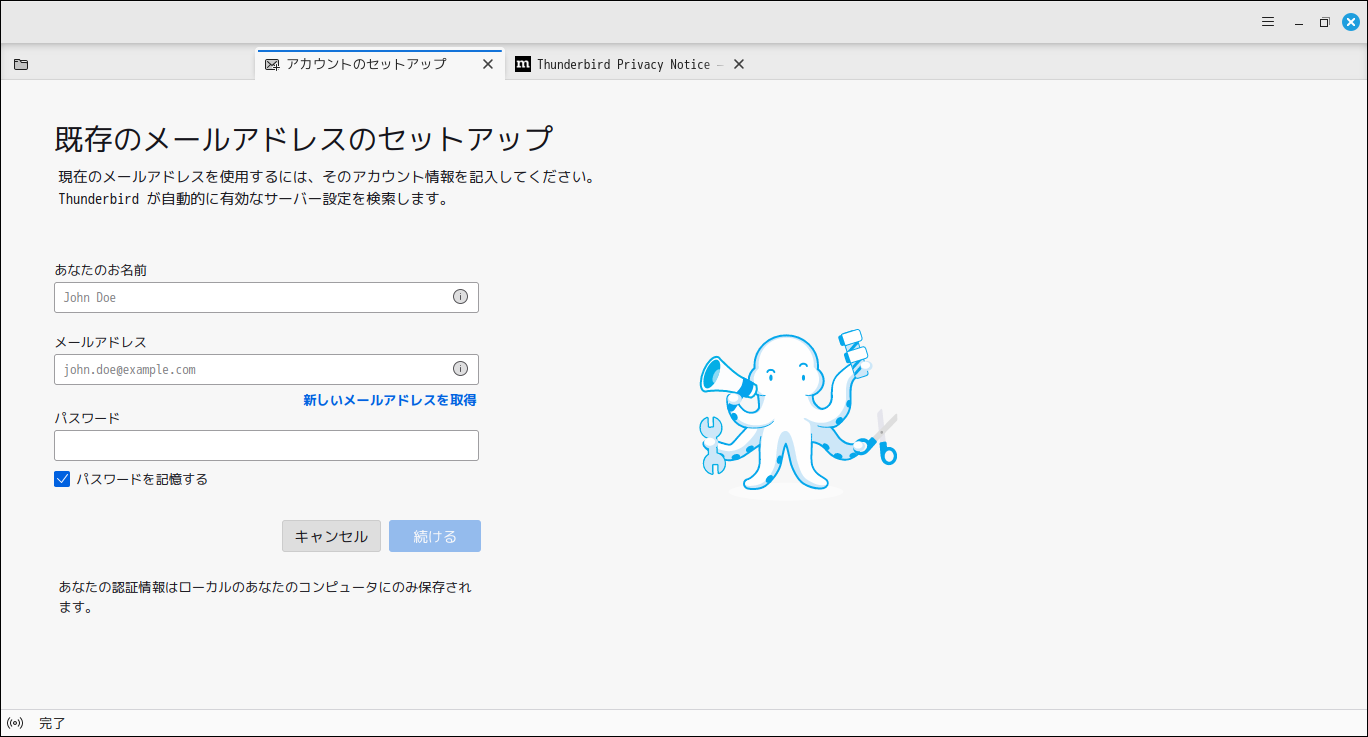Viewport: 1368px width, 737px height.
Task: Open the hamburger application menu
Action: pos(1267,22)
